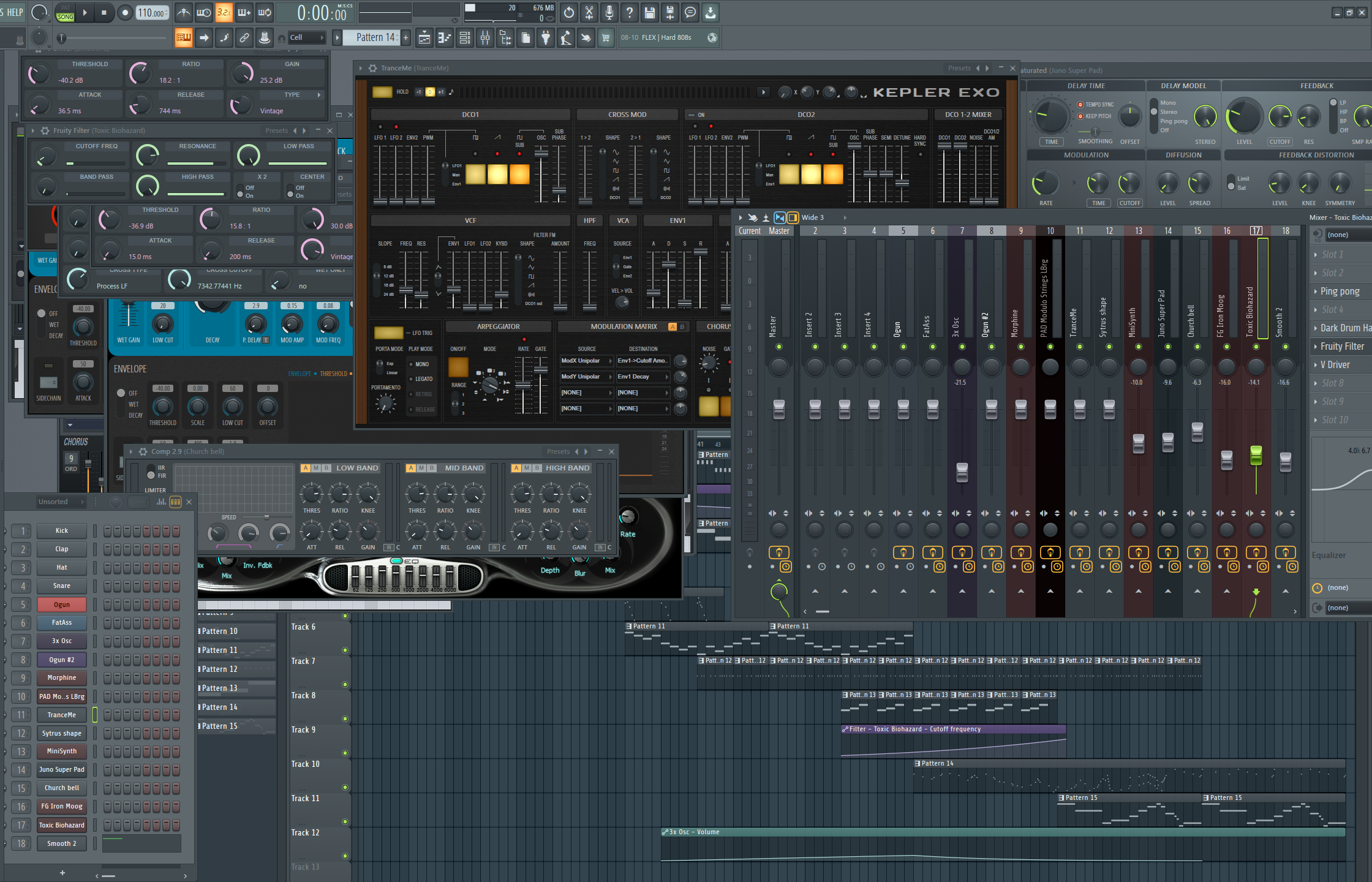Click the Master mixer track fader

coord(779,409)
